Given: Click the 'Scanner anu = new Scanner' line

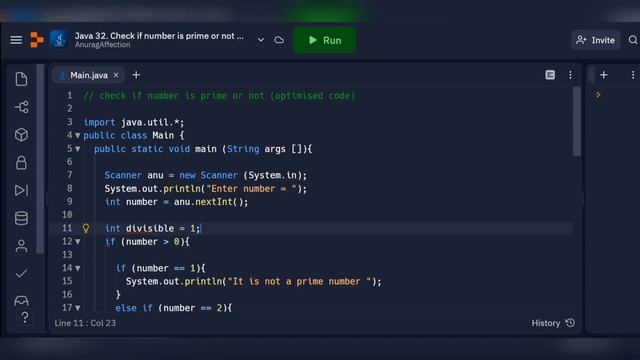Looking at the screenshot, I should (x=205, y=176).
